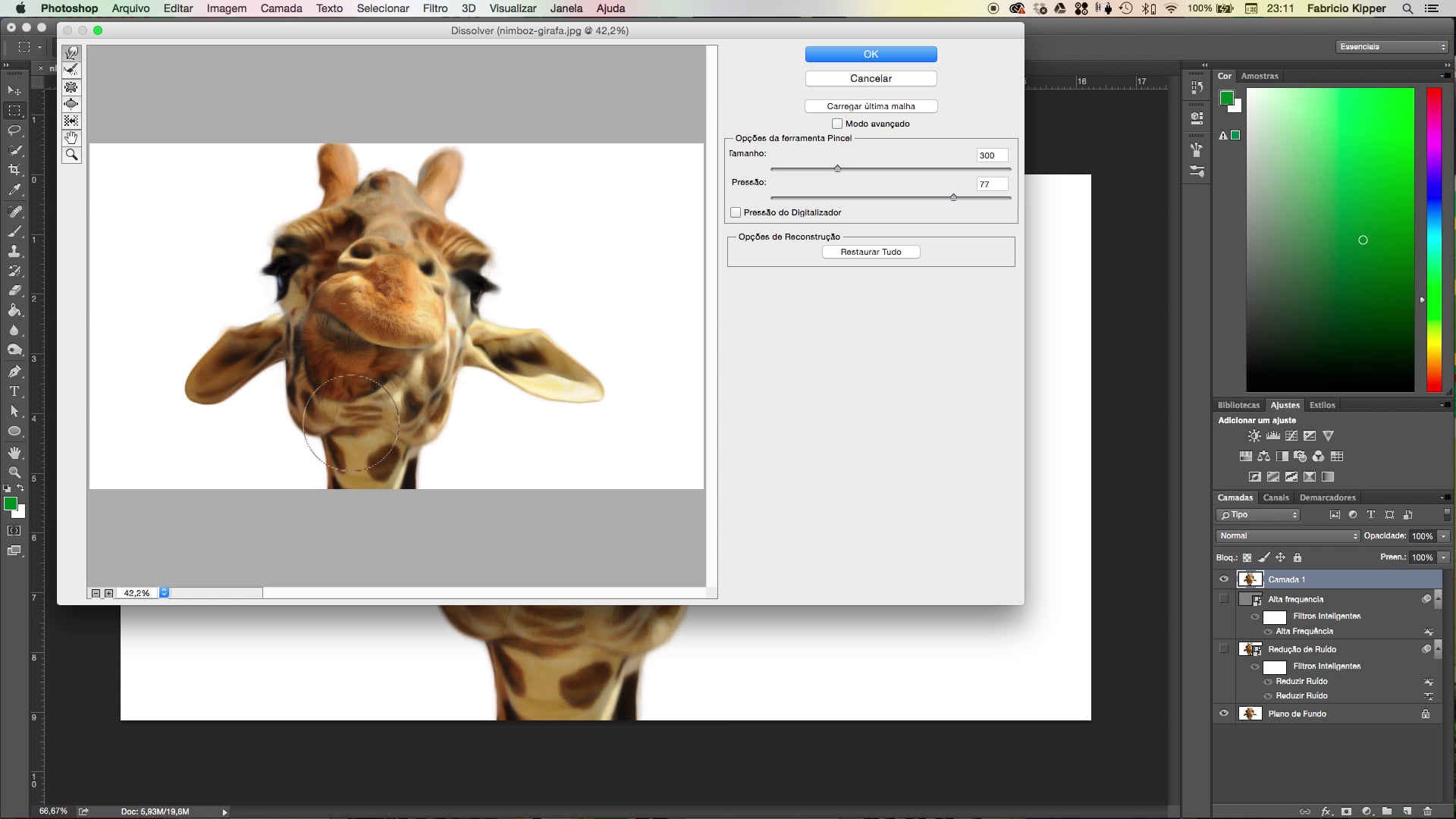Select the Pucker tool in Liquify
Screen dimensions: 1456x819
click(x=71, y=87)
